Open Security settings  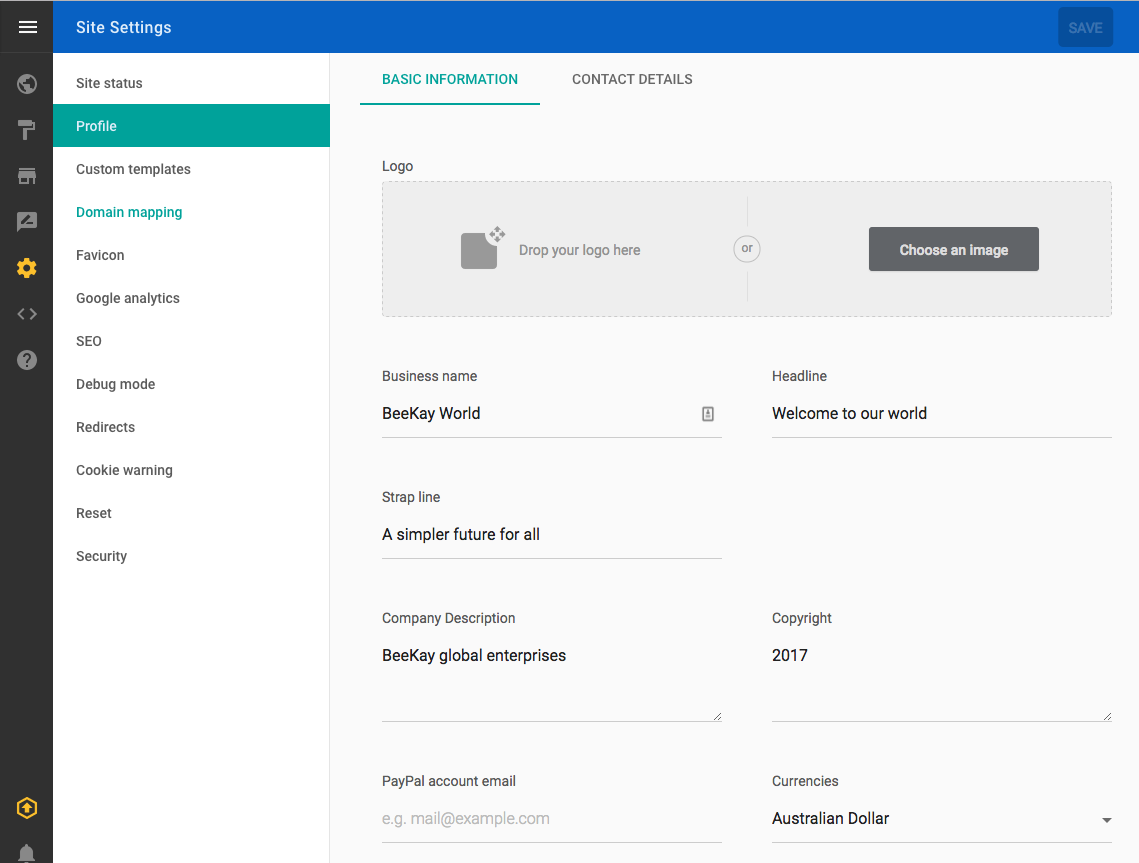191,556
